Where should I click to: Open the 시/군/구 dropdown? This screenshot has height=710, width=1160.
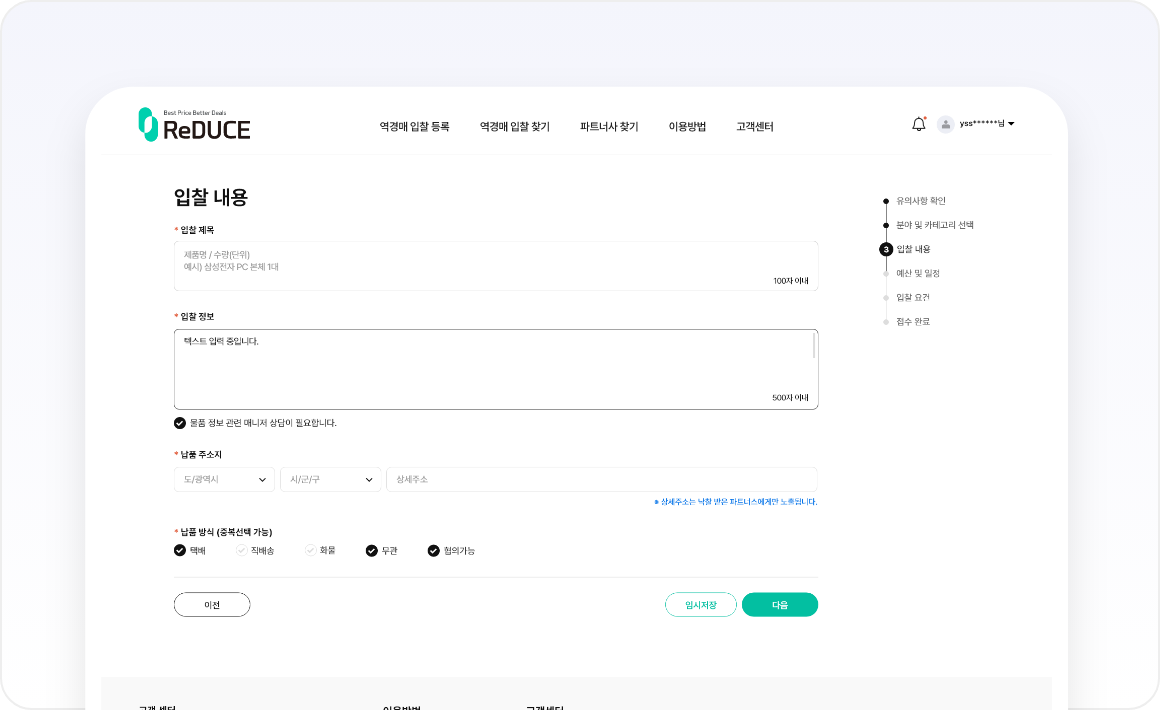coord(330,480)
